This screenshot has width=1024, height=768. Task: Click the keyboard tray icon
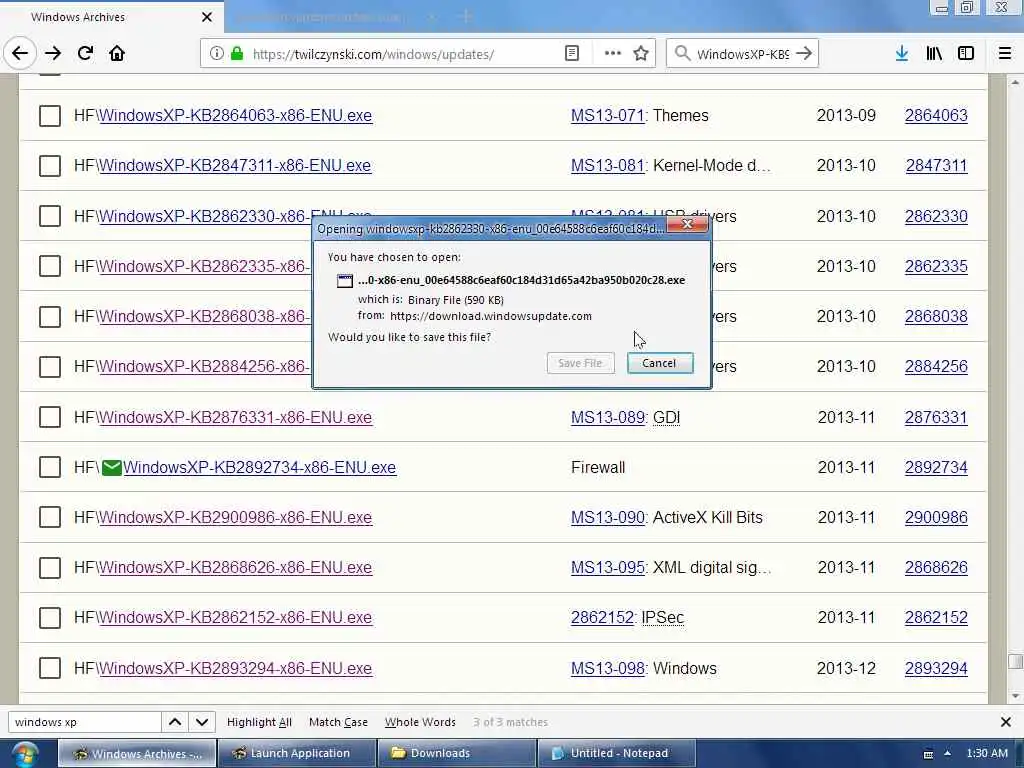pos(928,754)
